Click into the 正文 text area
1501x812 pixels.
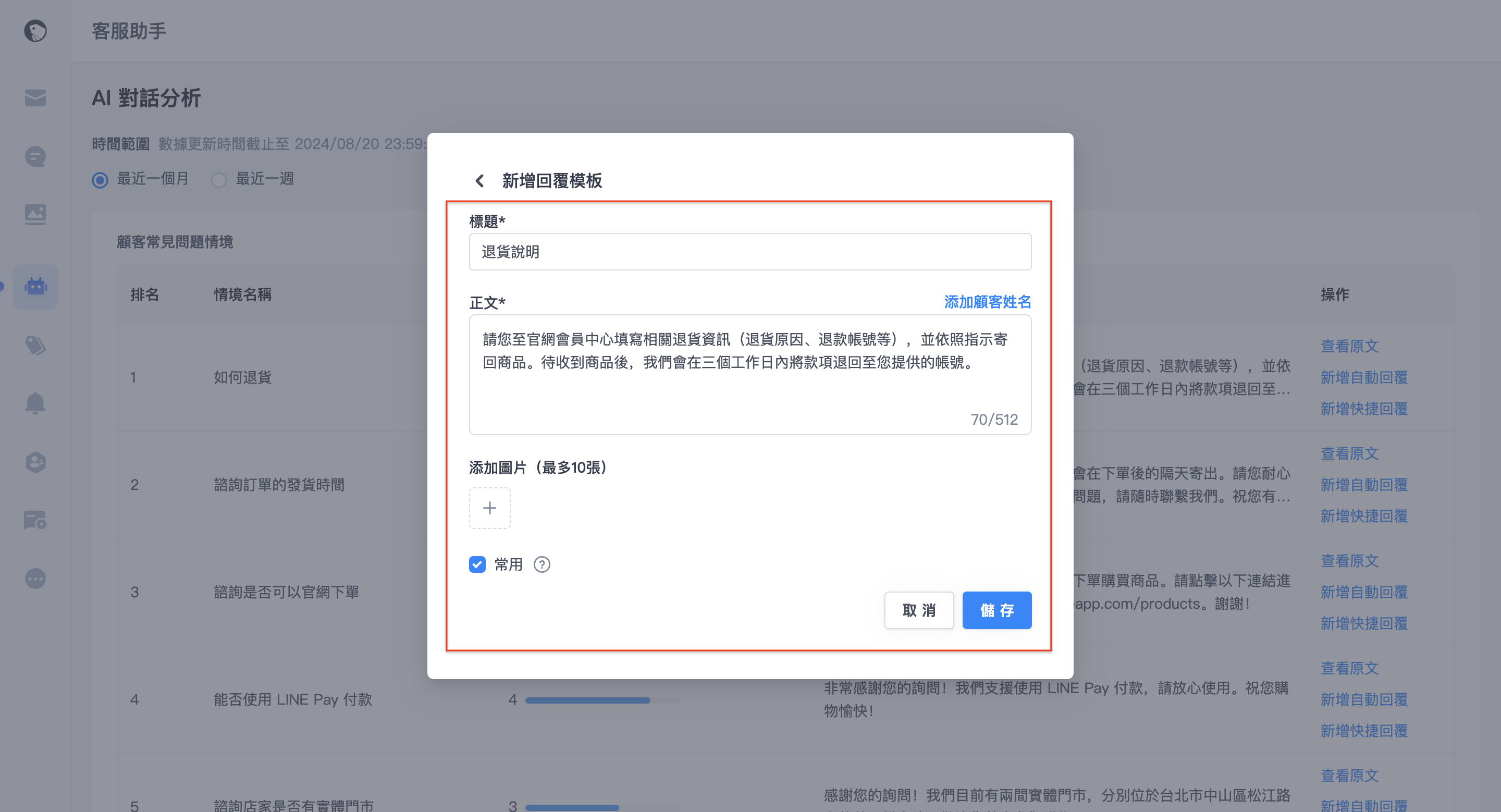(750, 375)
